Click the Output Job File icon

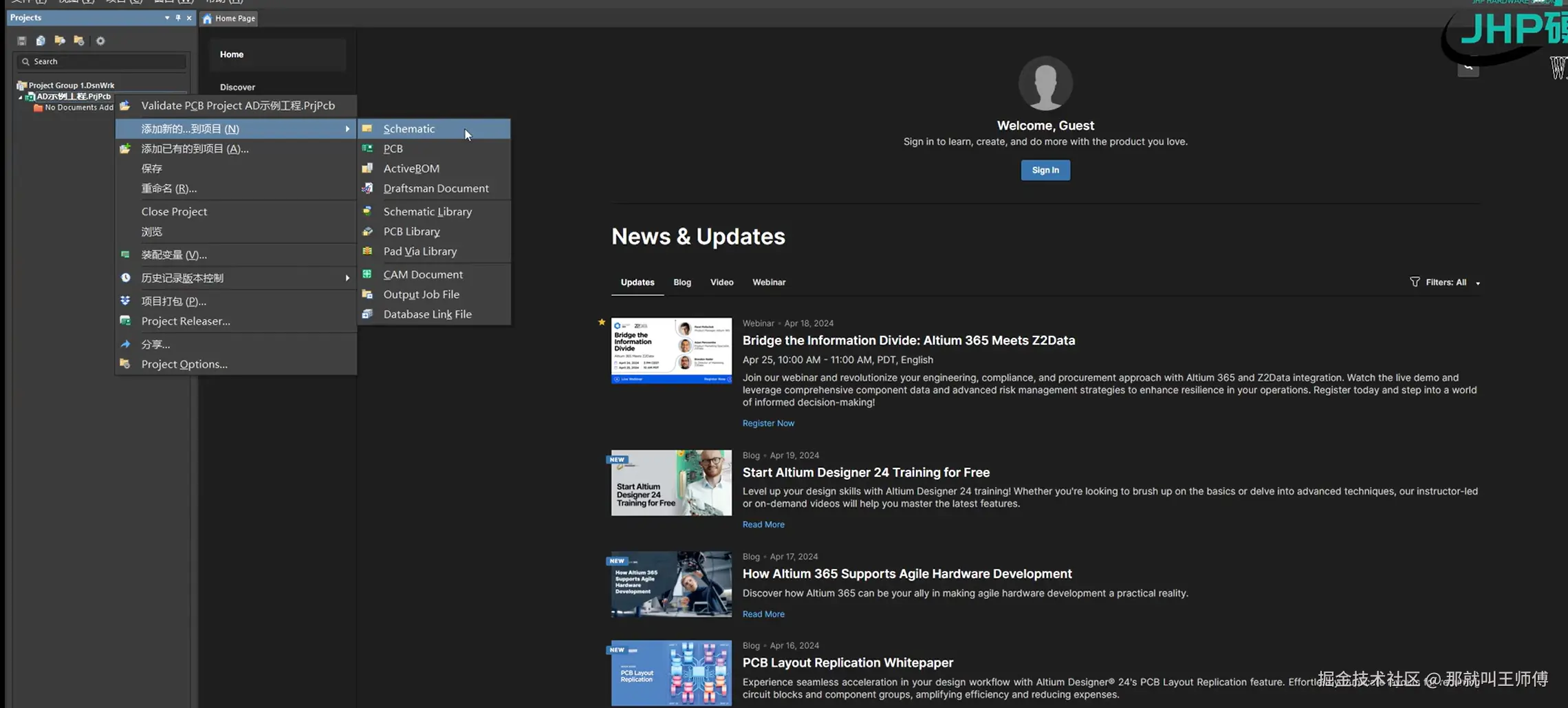(368, 294)
